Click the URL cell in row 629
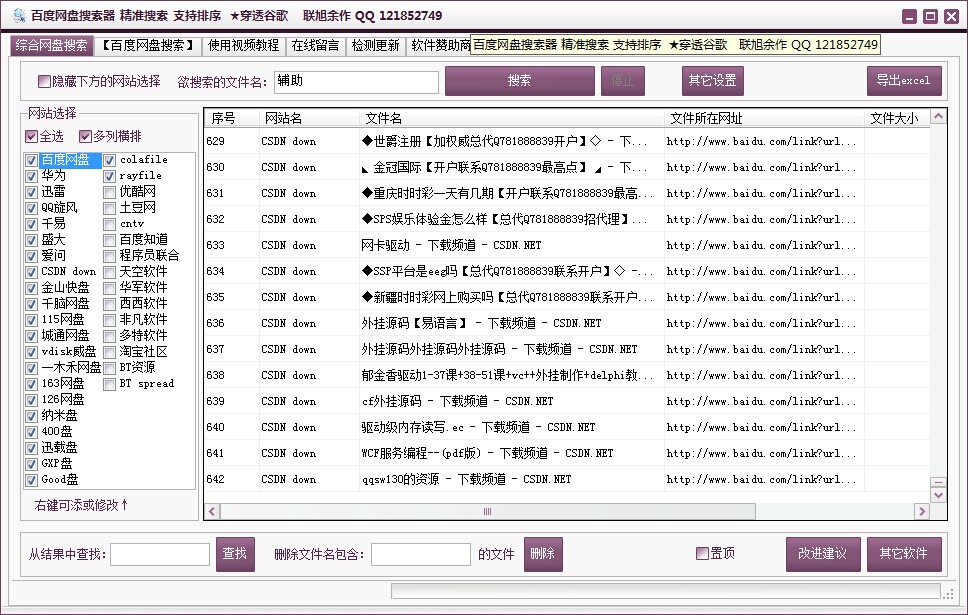 click(x=764, y=141)
